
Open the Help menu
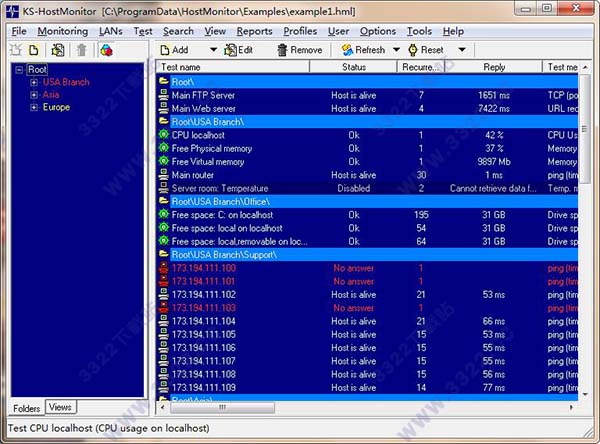453,31
